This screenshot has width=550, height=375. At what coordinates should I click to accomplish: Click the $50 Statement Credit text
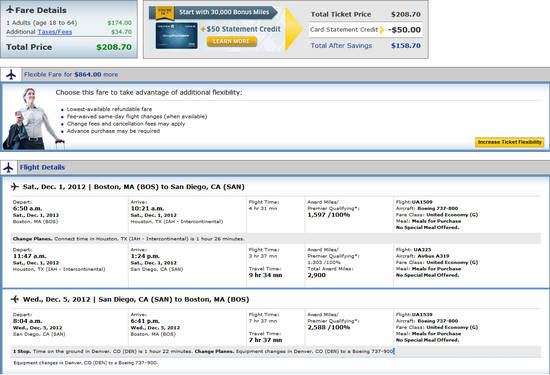(243, 29)
